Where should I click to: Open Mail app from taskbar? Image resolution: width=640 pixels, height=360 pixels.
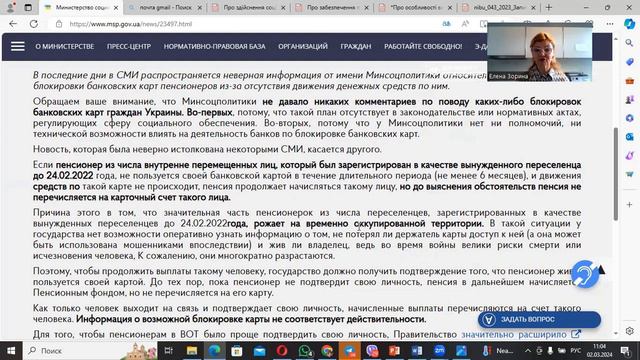pos(259,351)
